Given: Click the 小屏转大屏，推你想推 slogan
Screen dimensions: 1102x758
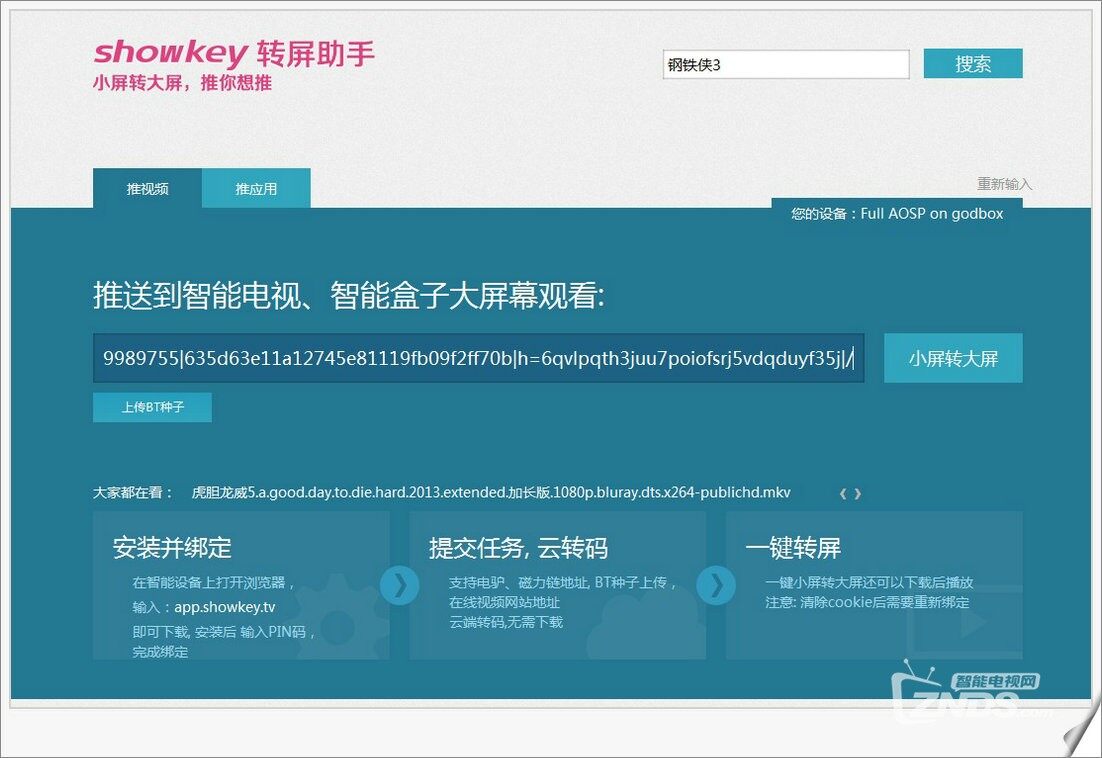Looking at the screenshot, I should (183, 83).
